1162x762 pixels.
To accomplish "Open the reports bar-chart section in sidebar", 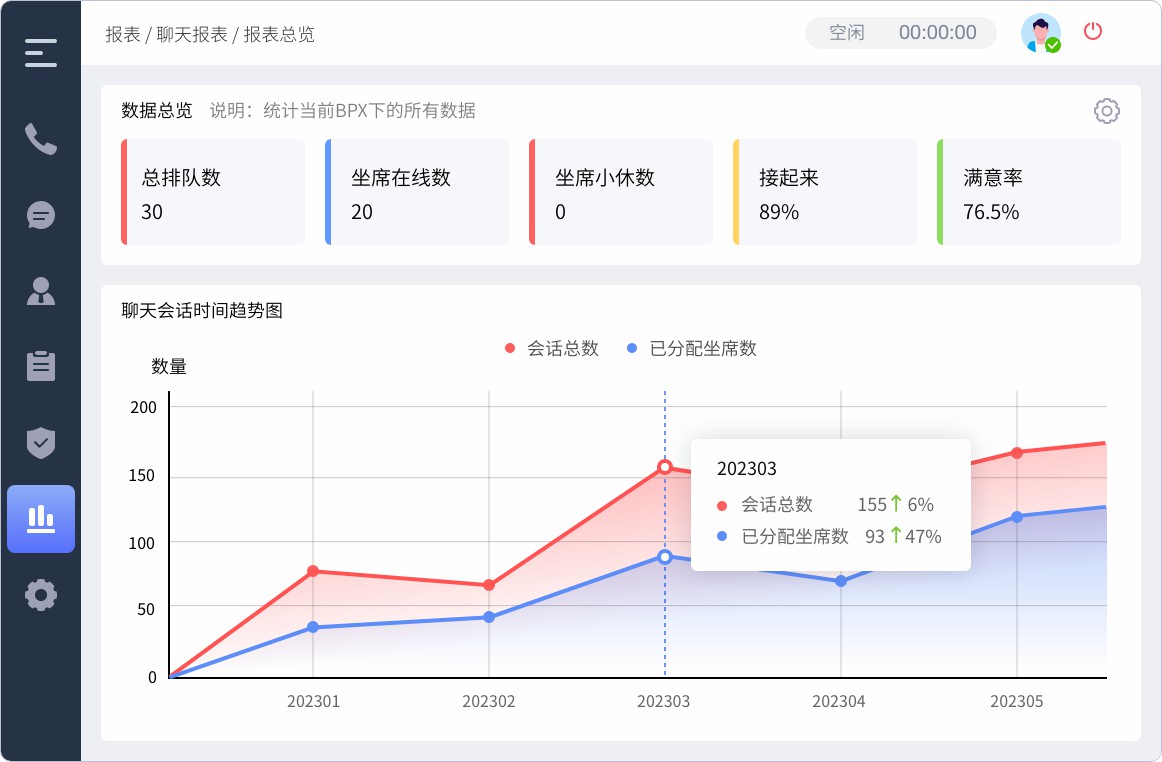I will pos(41,518).
